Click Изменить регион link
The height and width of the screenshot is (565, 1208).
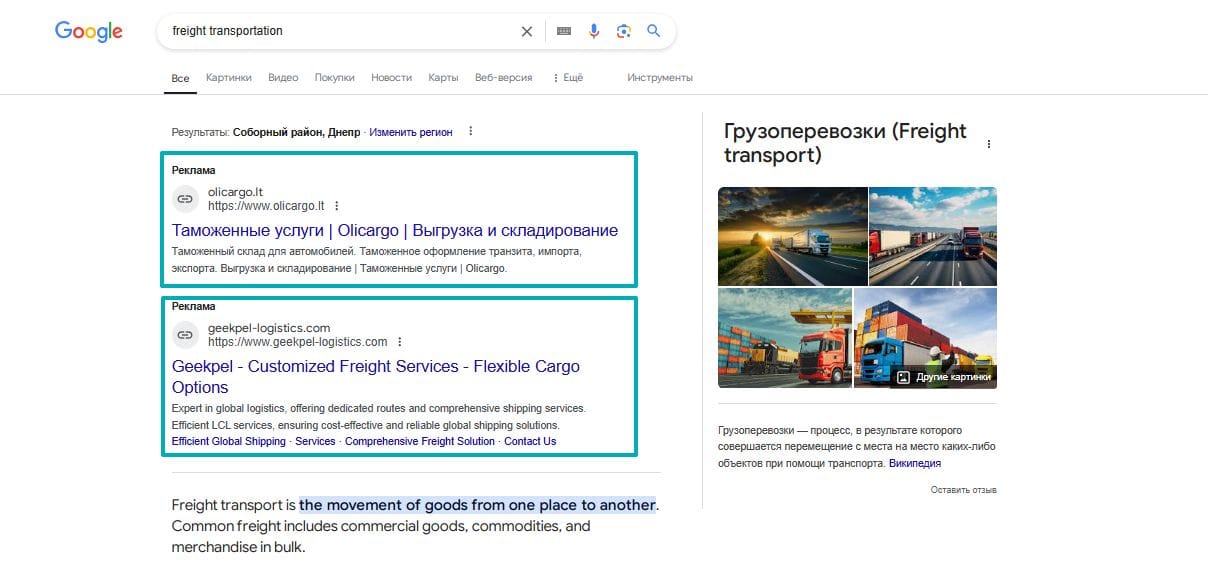coord(411,132)
